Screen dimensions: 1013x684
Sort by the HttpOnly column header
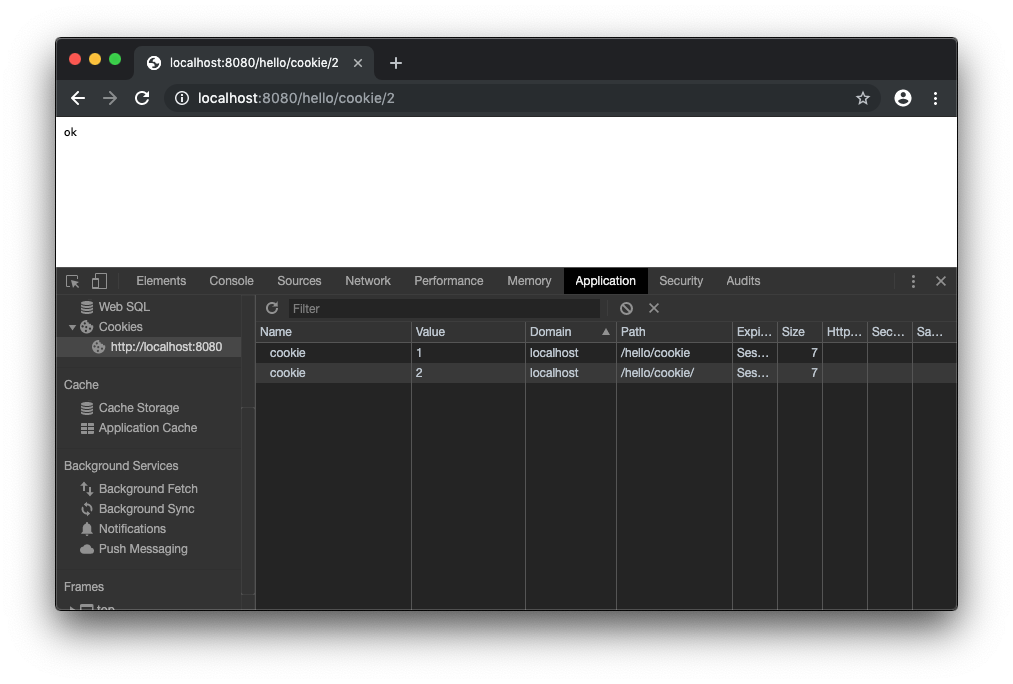click(x=844, y=332)
